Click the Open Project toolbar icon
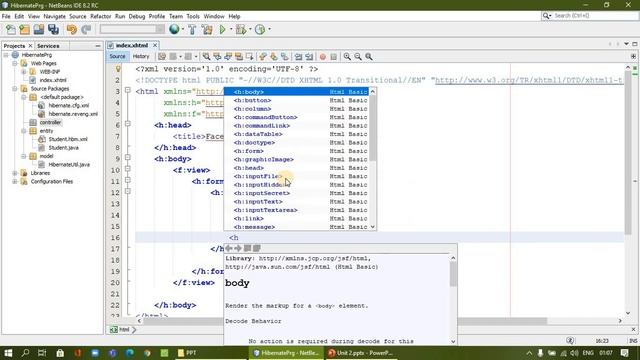 click(39, 29)
